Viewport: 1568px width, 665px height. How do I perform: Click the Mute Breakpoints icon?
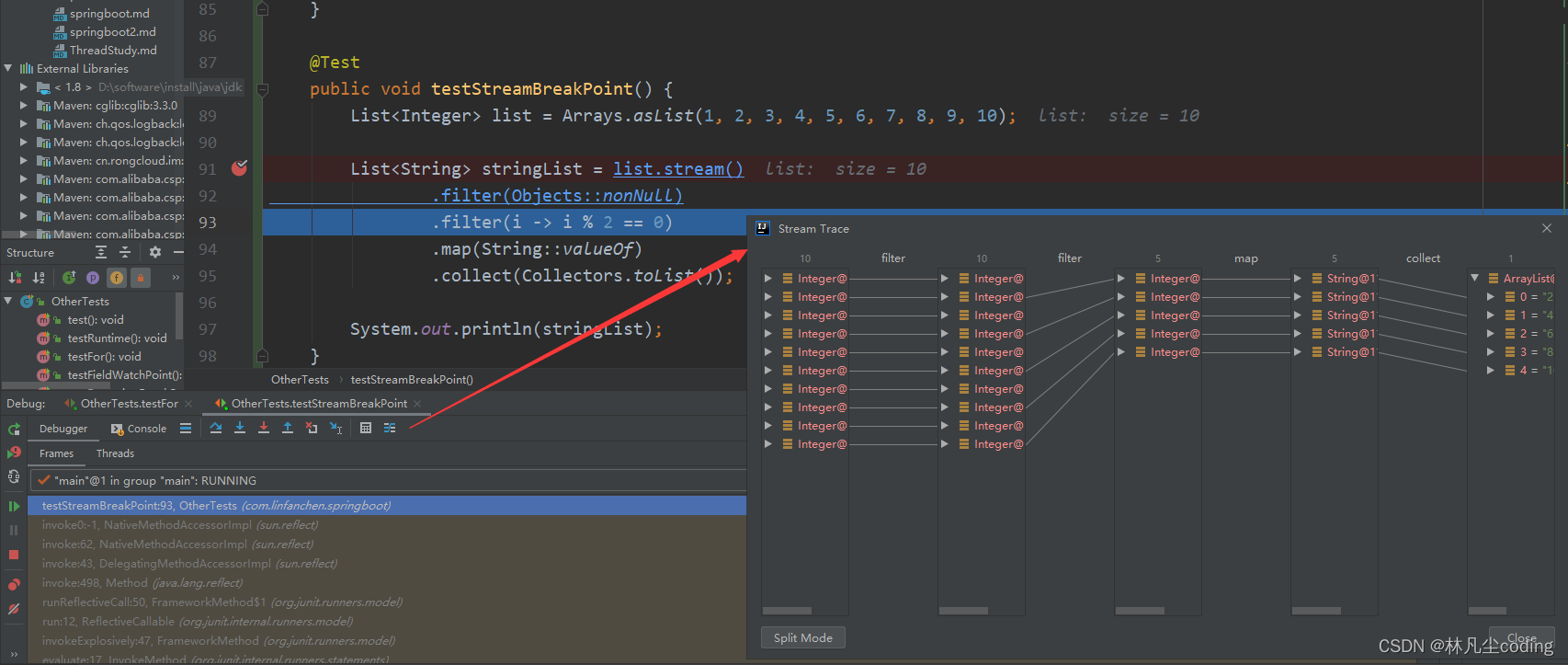click(14, 609)
